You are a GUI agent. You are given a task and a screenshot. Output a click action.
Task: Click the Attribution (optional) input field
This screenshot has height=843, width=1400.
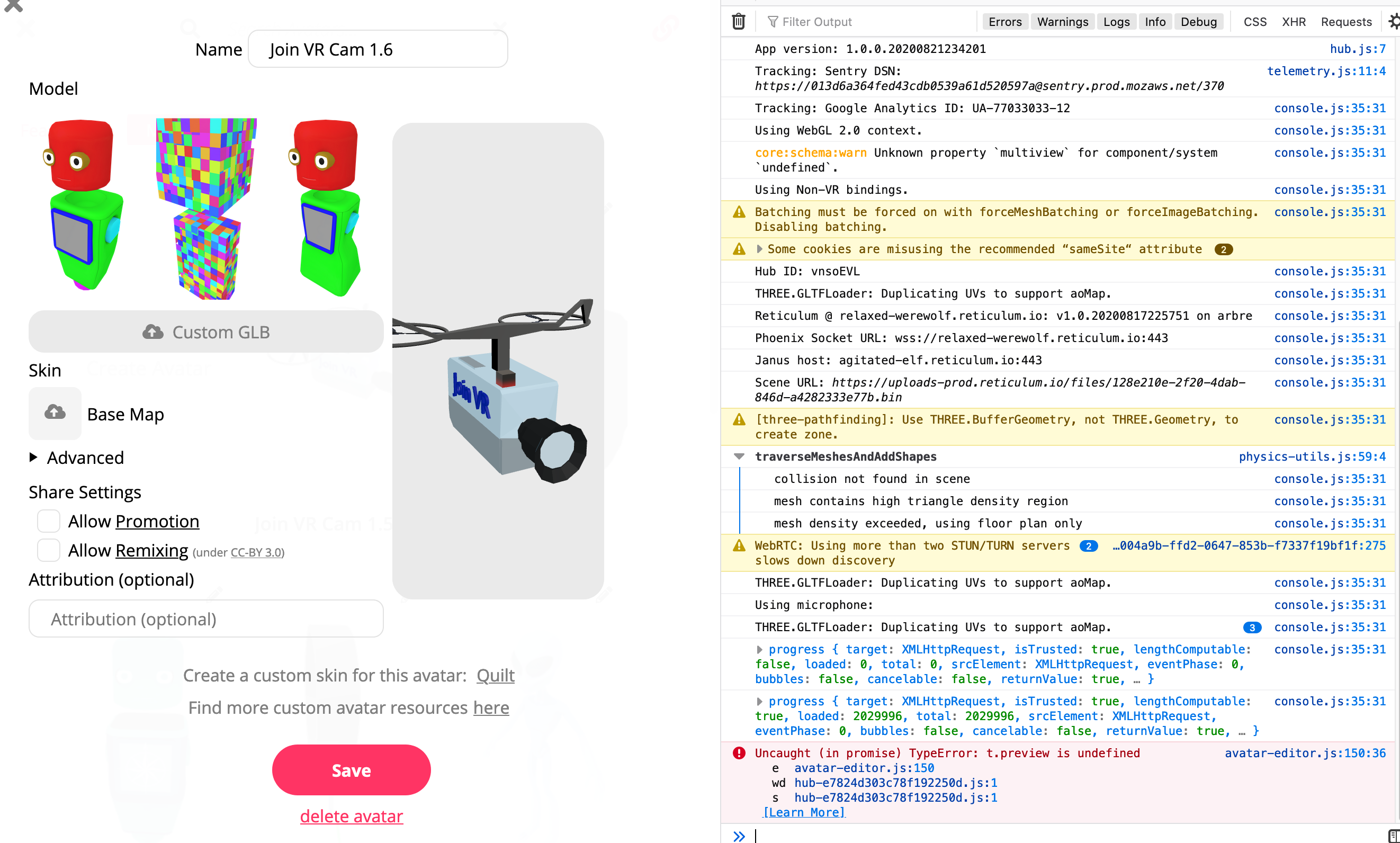[206, 618]
